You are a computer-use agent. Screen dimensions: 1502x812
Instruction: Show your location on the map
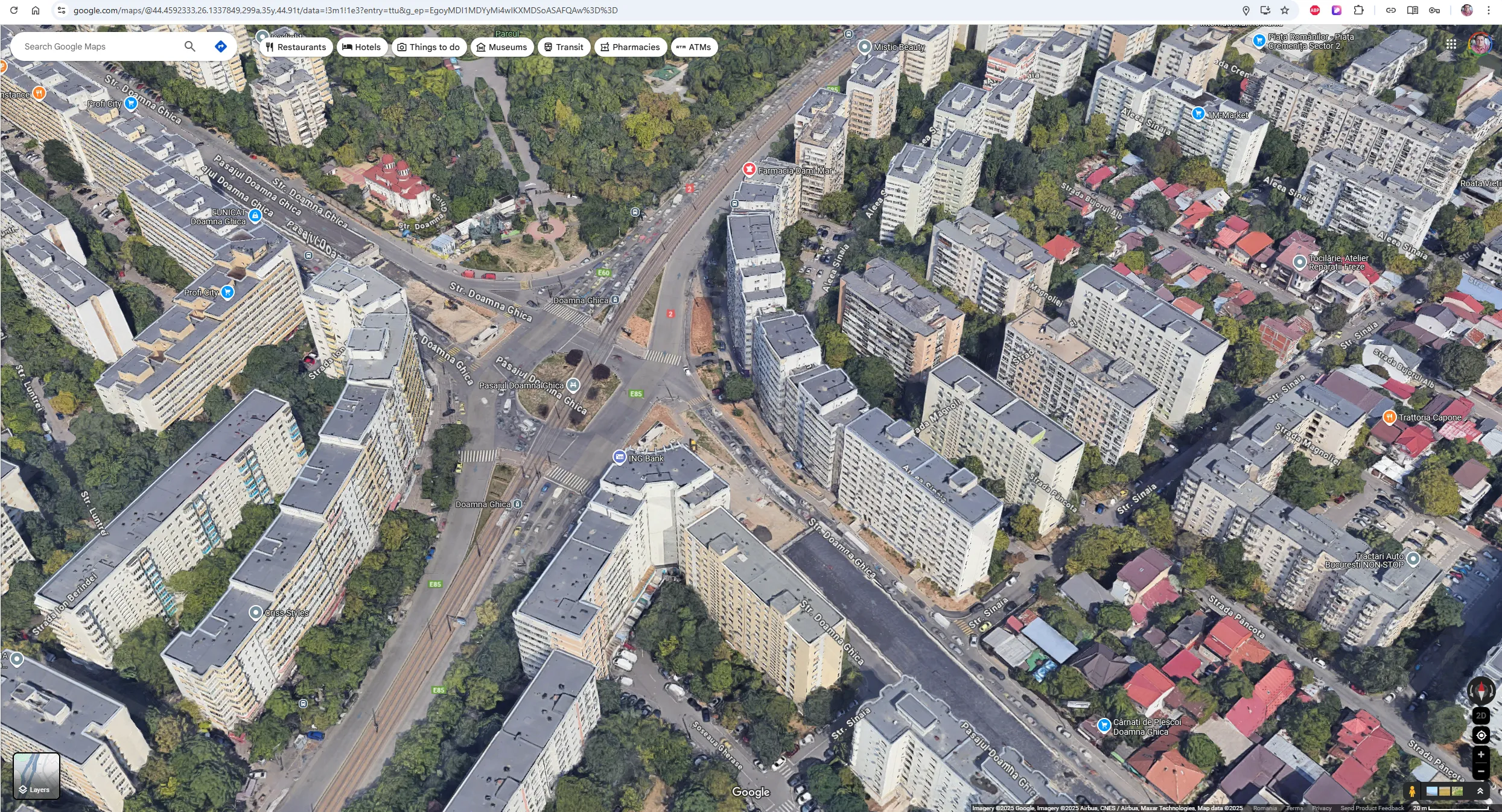pyautogui.click(x=1481, y=735)
